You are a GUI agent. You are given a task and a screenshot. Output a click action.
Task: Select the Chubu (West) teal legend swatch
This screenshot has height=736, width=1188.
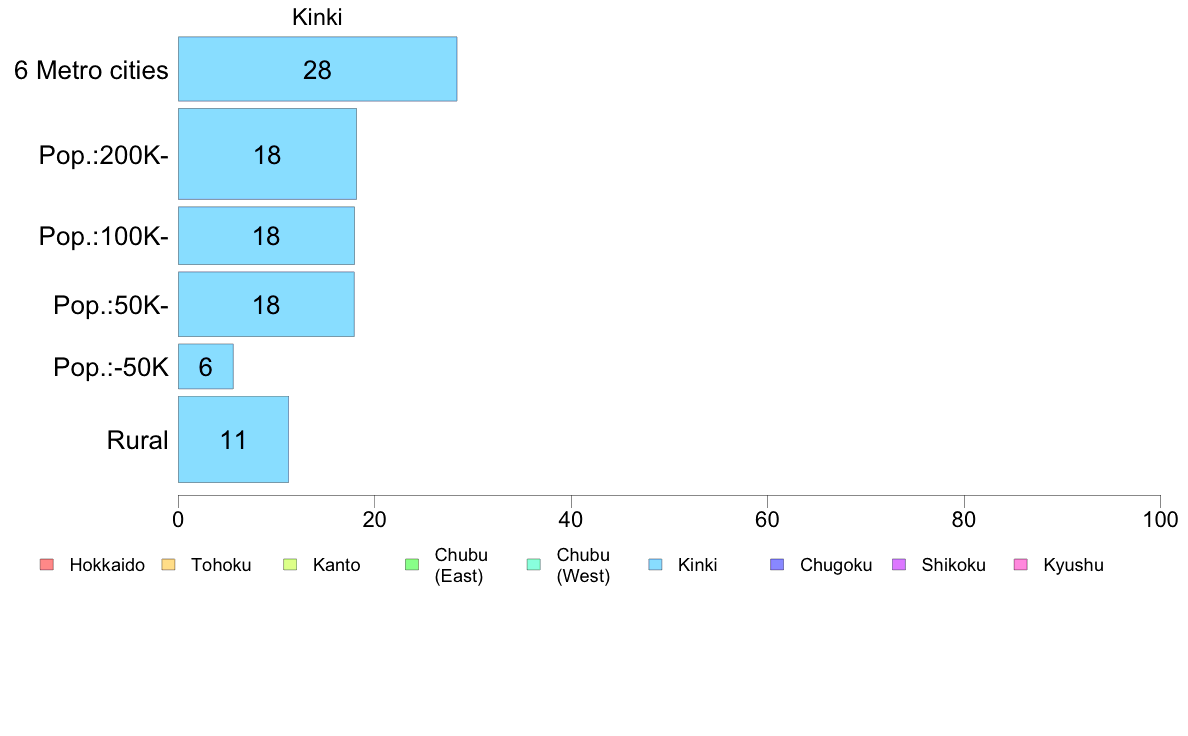pos(533,565)
